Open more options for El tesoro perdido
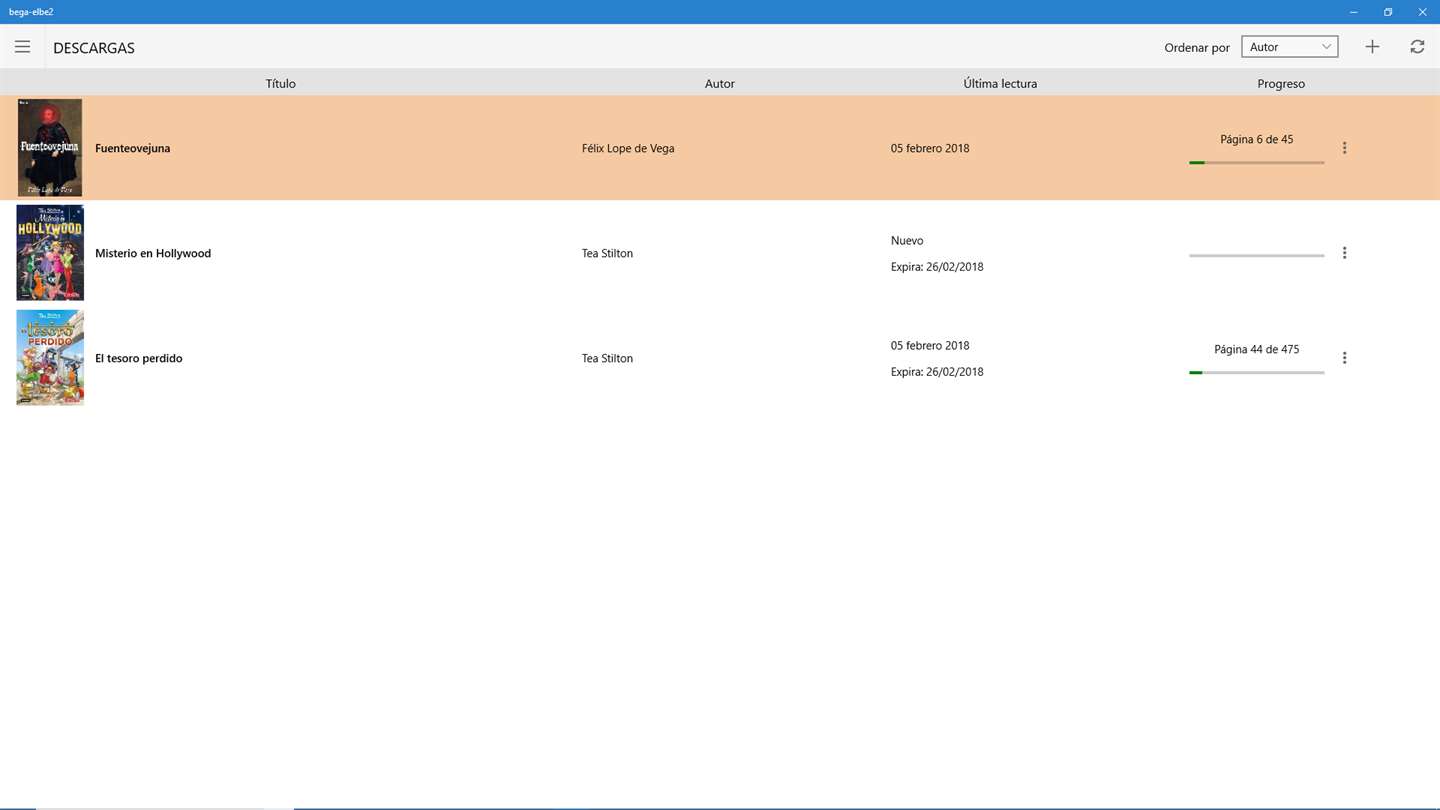The height and width of the screenshot is (810, 1440). click(1344, 358)
